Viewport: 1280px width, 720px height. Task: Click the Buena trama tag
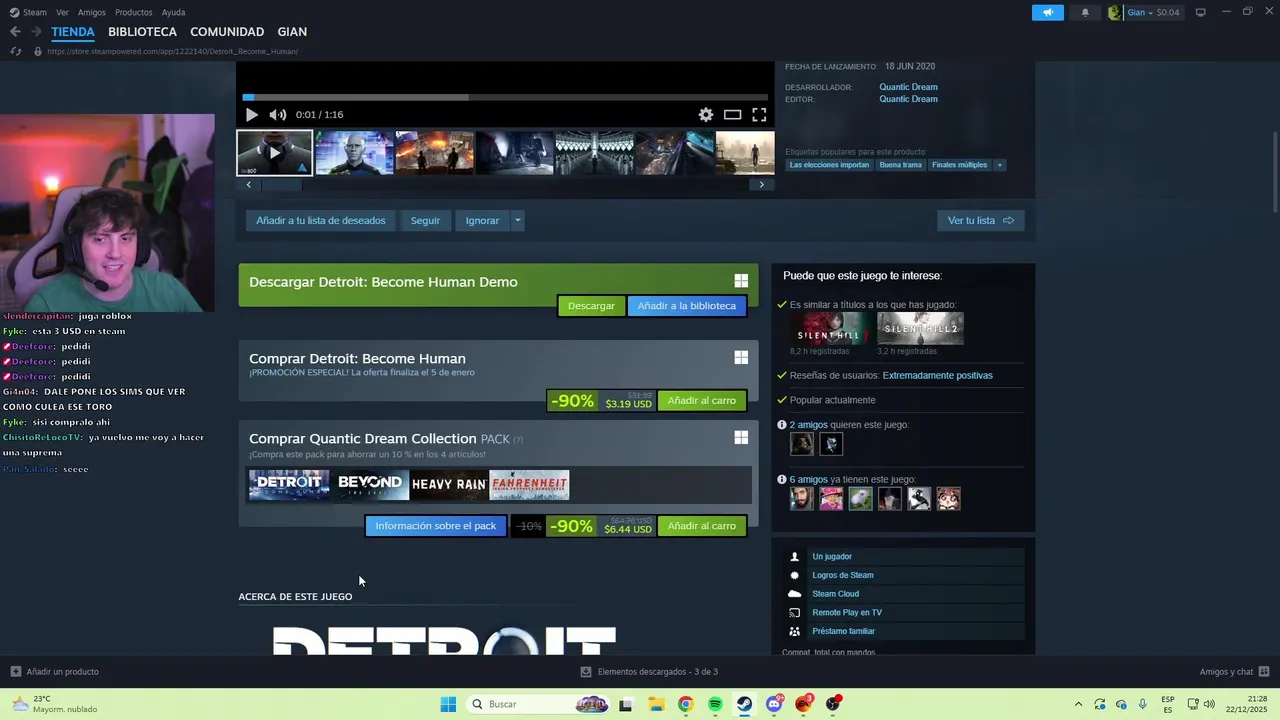tap(900, 165)
